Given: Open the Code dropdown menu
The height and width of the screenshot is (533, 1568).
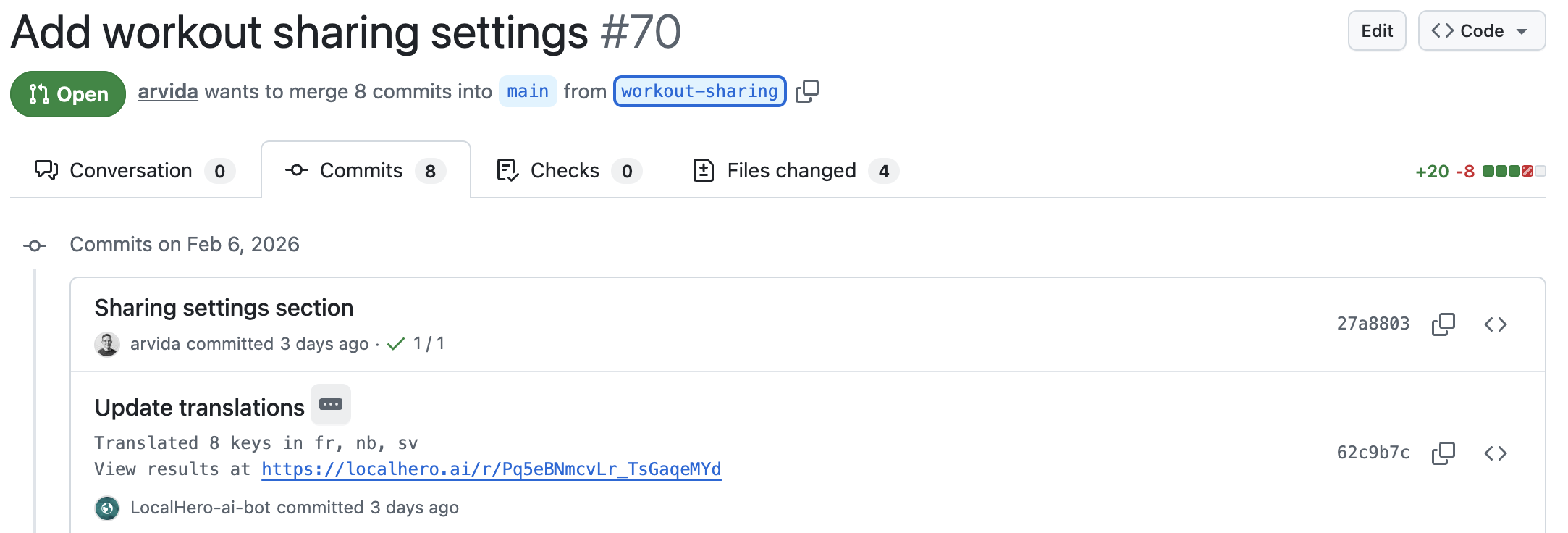Looking at the screenshot, I should (1480, 30).
